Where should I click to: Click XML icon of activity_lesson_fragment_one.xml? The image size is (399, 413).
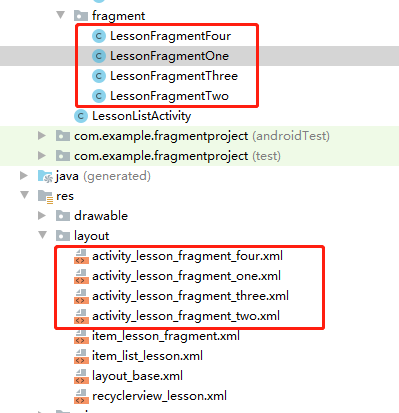(81, 276)
